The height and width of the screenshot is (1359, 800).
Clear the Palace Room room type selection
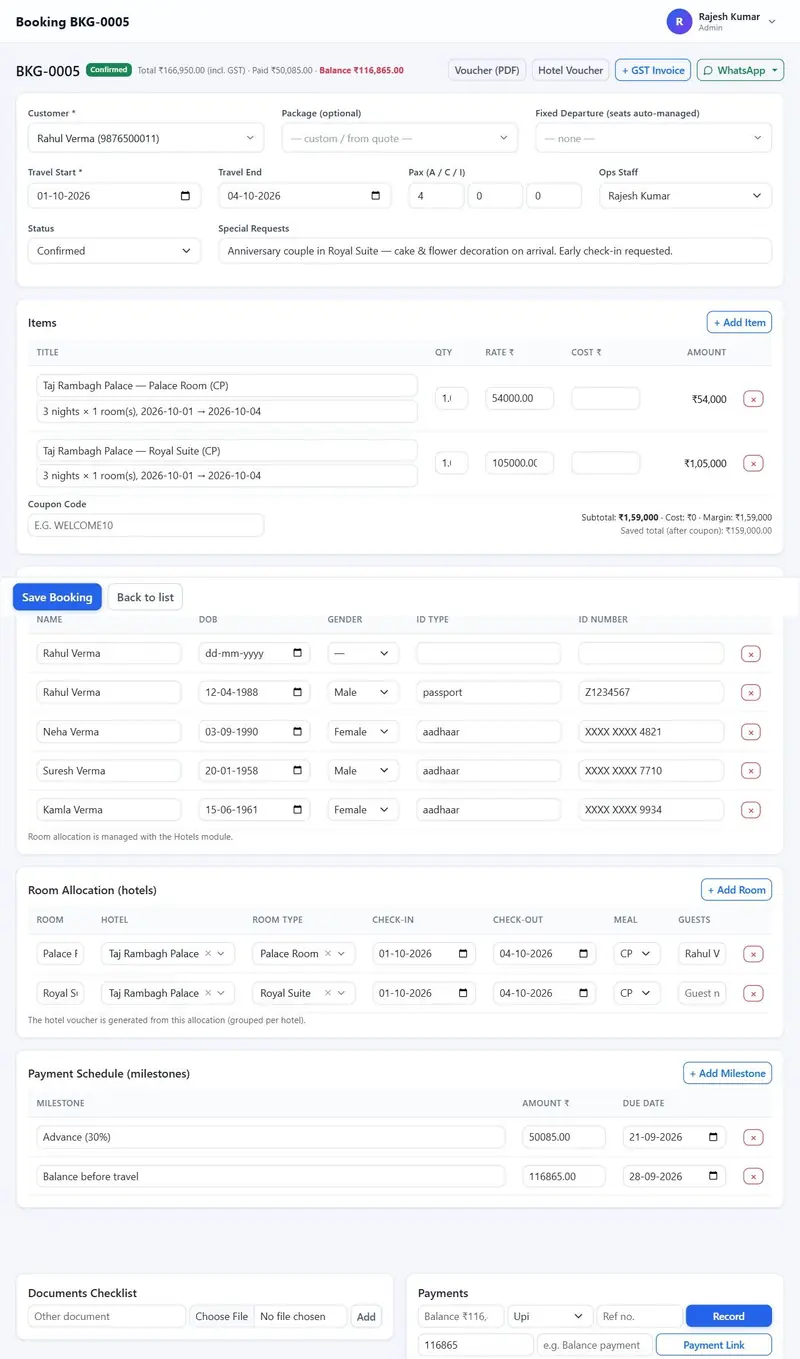pos(328,954)
